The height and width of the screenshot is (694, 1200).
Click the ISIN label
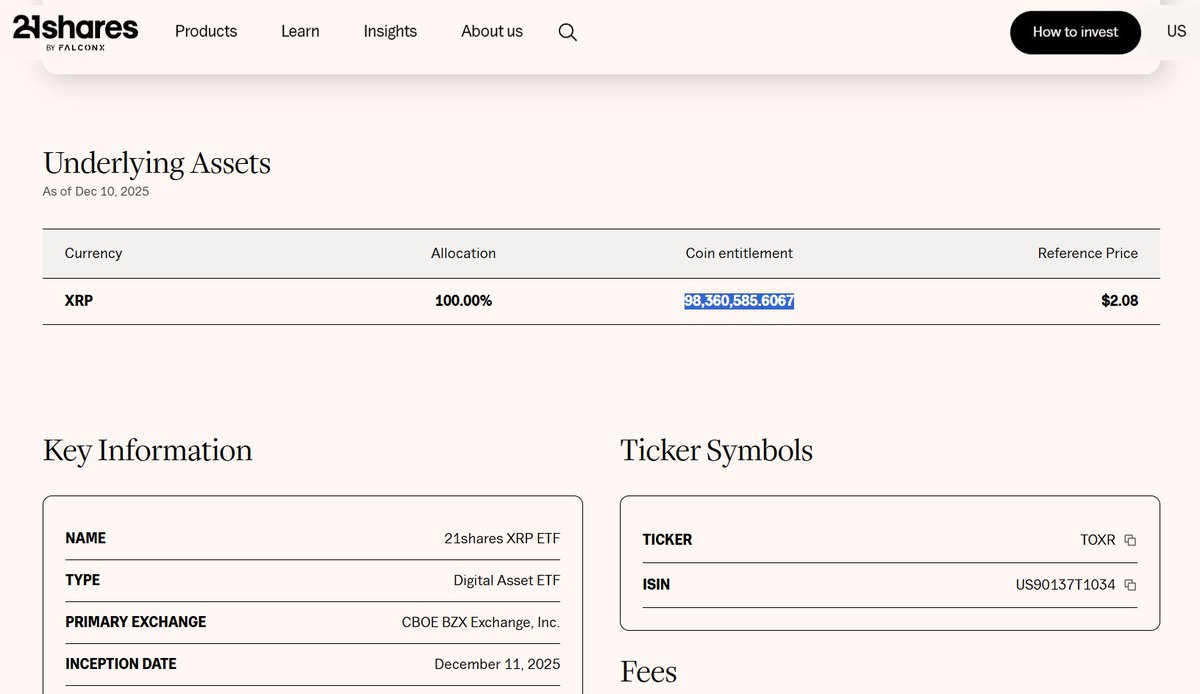656,585
